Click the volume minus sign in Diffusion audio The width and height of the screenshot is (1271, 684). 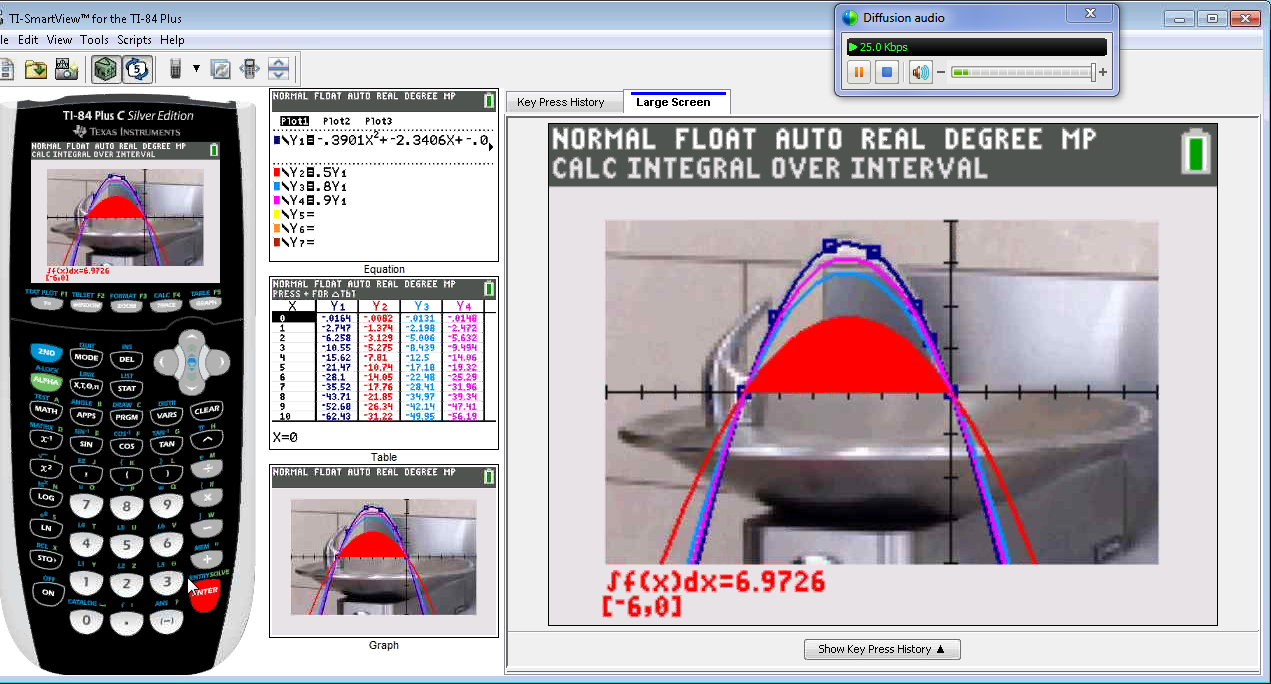(x=941, y=72)
